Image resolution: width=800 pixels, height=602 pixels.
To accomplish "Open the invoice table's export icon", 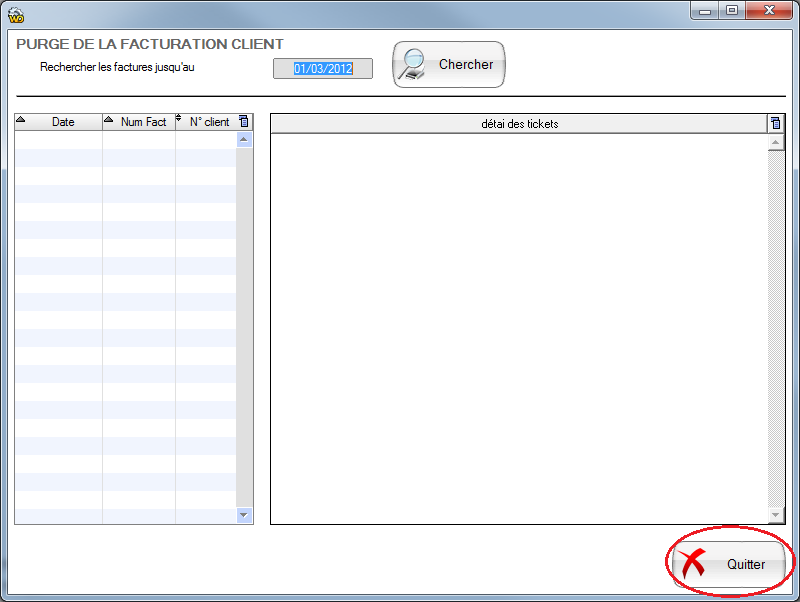I will [x=245, y=121].
